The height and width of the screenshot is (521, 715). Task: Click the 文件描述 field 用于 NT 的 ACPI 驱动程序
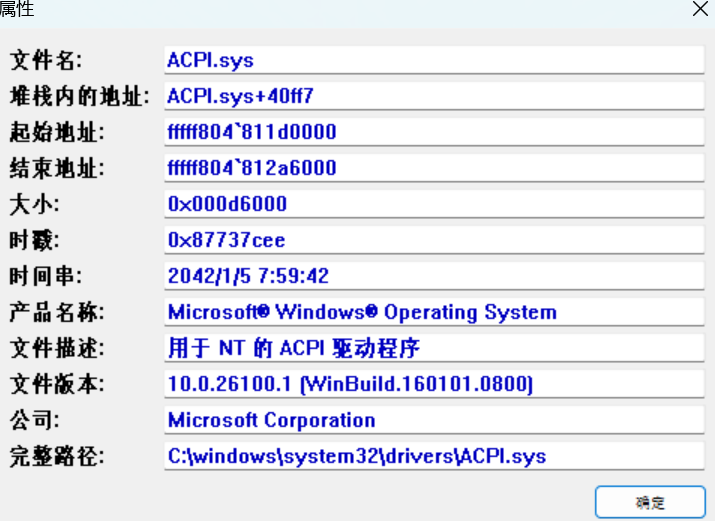(434, 348)
